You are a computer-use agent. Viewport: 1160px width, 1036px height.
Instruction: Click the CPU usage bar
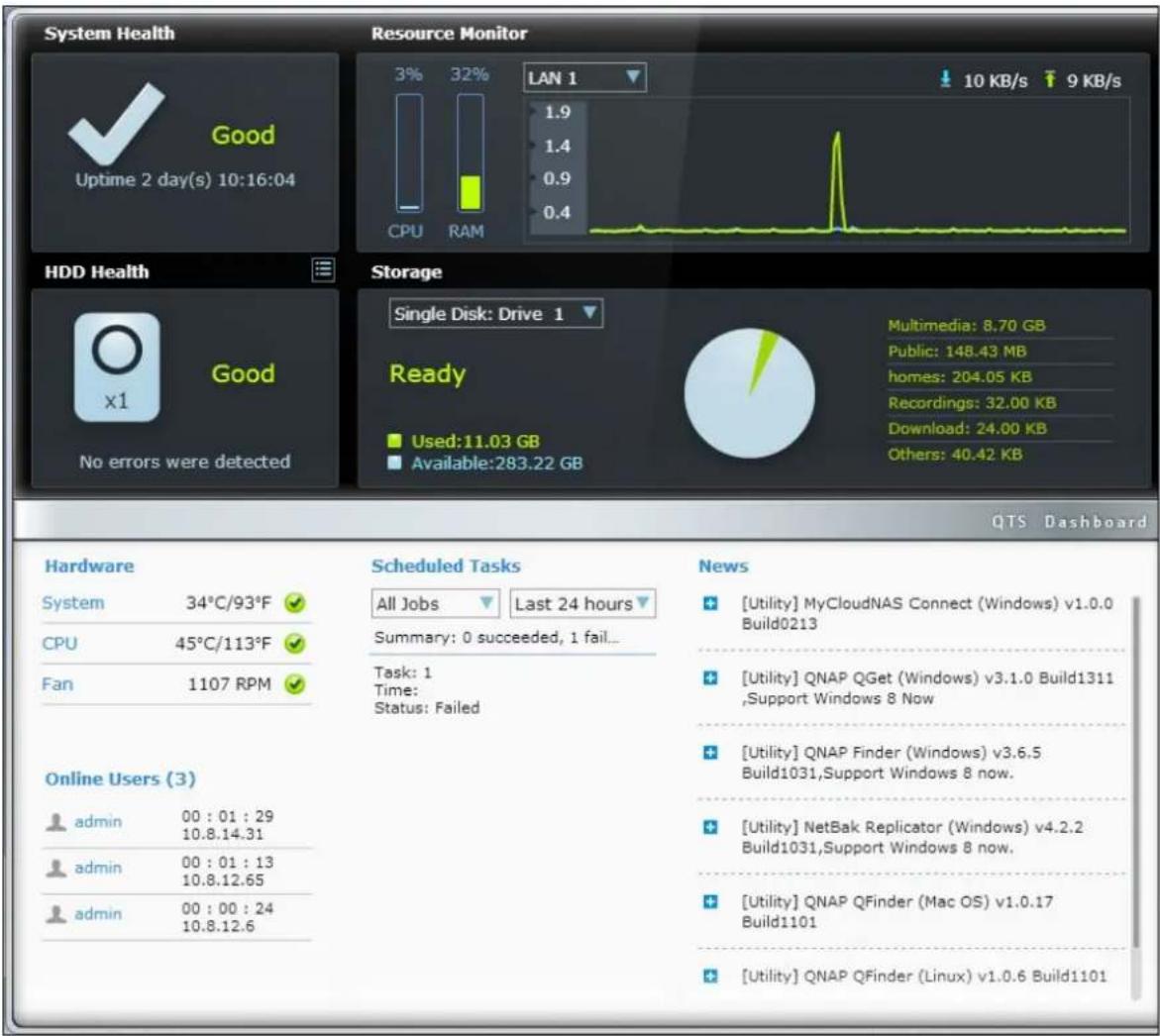[x=409, y=154]
